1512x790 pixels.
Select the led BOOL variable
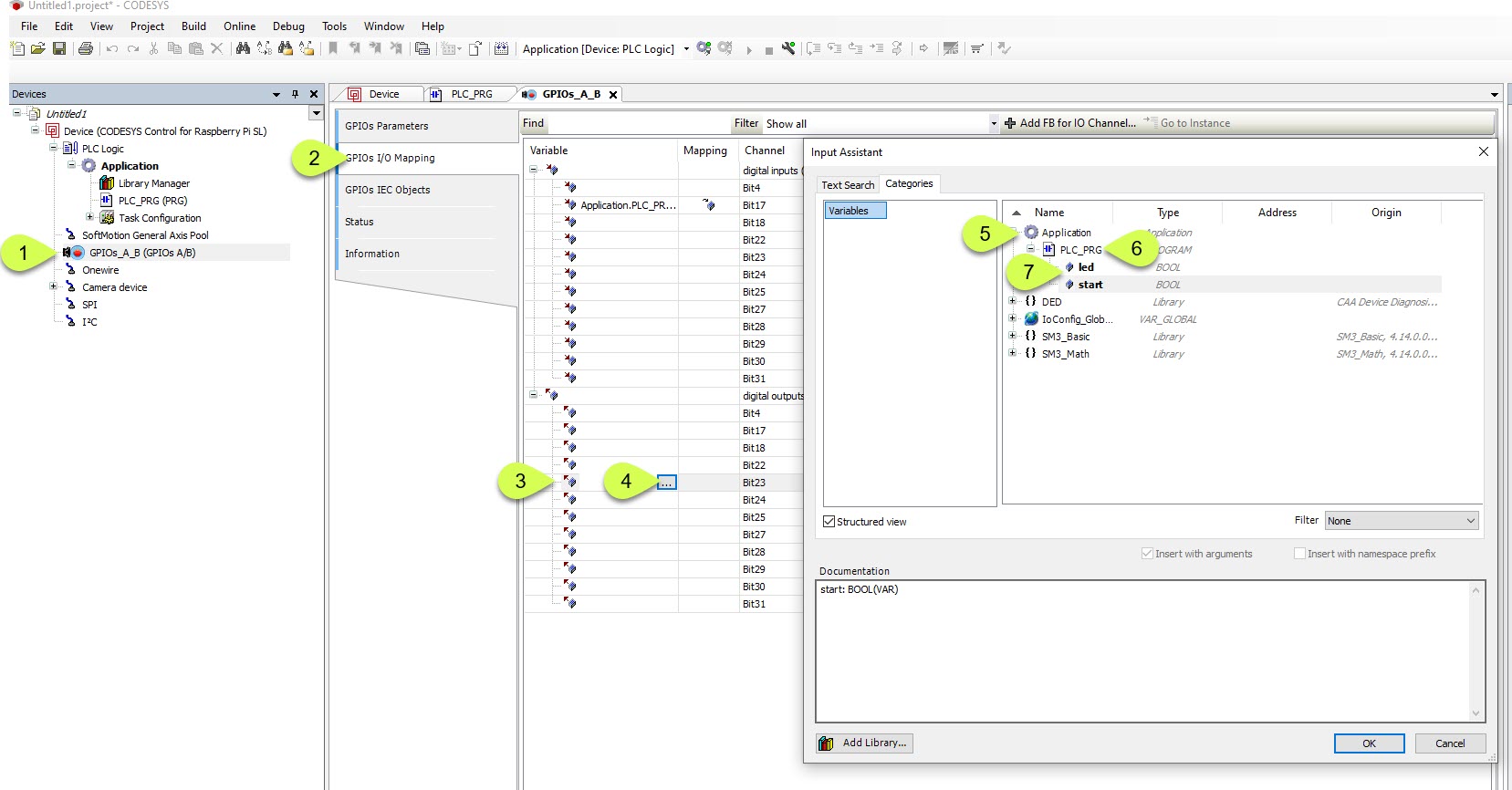tap(1086, 267)
